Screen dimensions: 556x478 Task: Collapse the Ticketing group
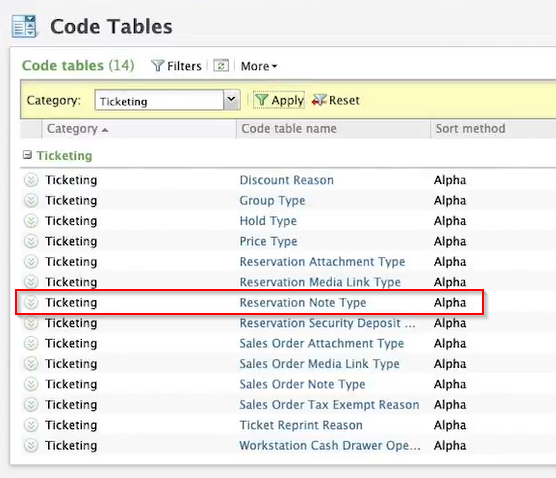27,155
